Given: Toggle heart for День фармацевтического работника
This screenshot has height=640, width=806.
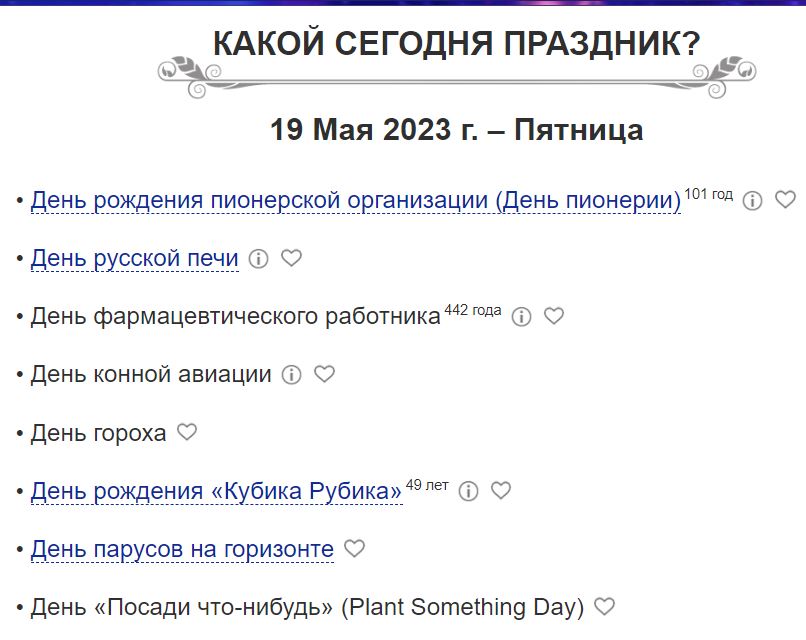Looking at the screenshot, I should click(554, 316).
